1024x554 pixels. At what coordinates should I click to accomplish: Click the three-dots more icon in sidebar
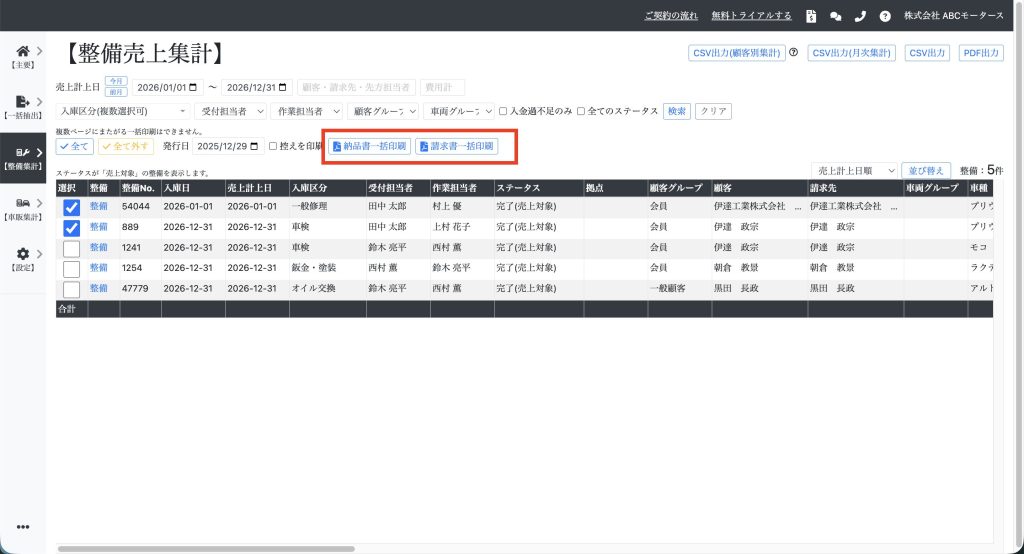pyautogui.click(x=22, y=527)
